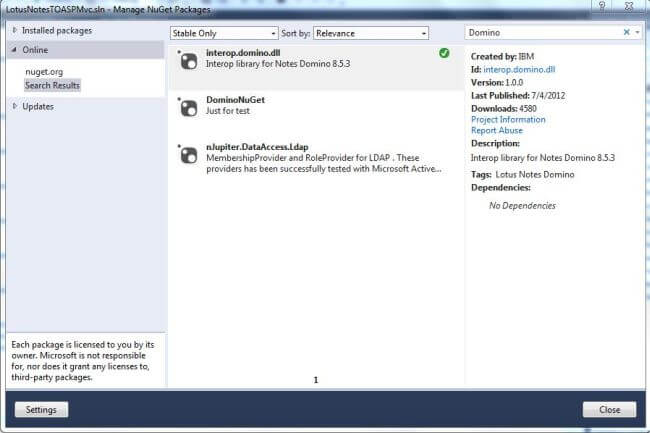The height and width of the screenshot is (433, 650).
Task: Click the list's 'Interop library for Notes Domino 8.5.3' text
Action: point(278,64)
